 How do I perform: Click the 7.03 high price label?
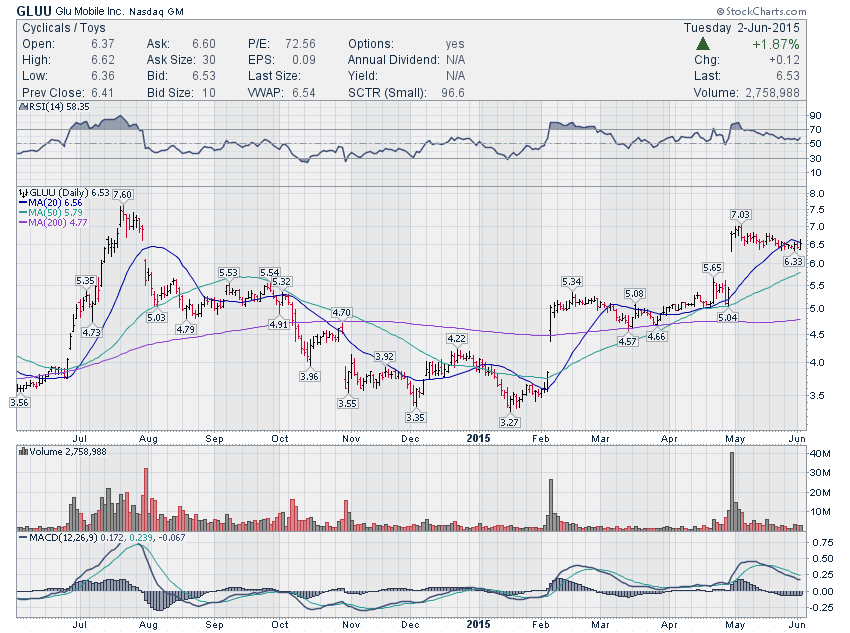740,215
